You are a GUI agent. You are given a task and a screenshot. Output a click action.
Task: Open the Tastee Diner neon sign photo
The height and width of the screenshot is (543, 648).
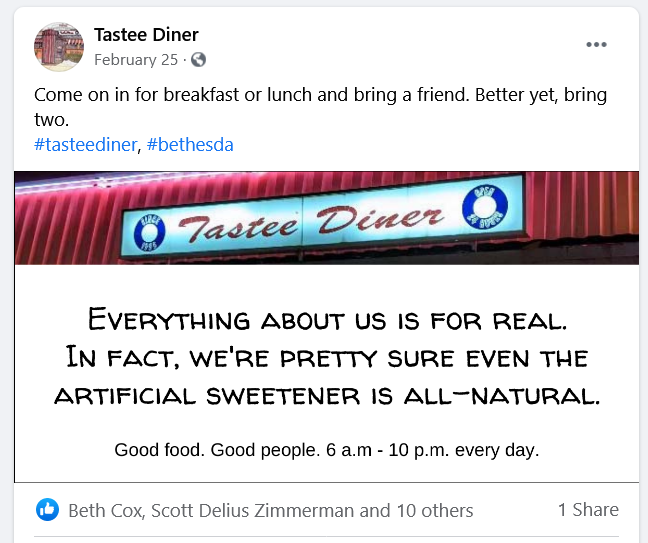[326, 218]
